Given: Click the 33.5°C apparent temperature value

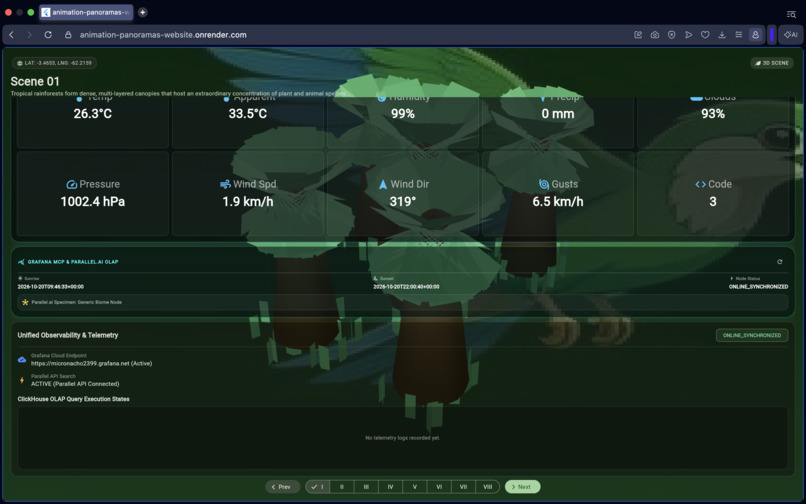Looking at the screenshot, I should (x=248, y=114).
